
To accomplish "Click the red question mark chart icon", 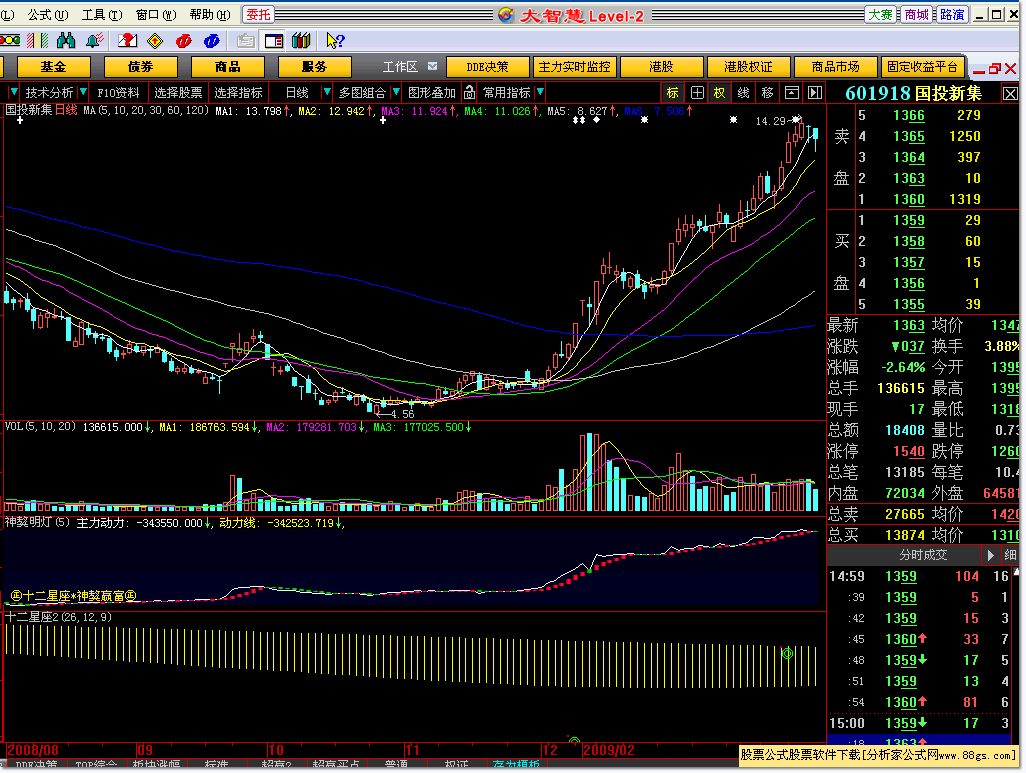I will point(128,41).
